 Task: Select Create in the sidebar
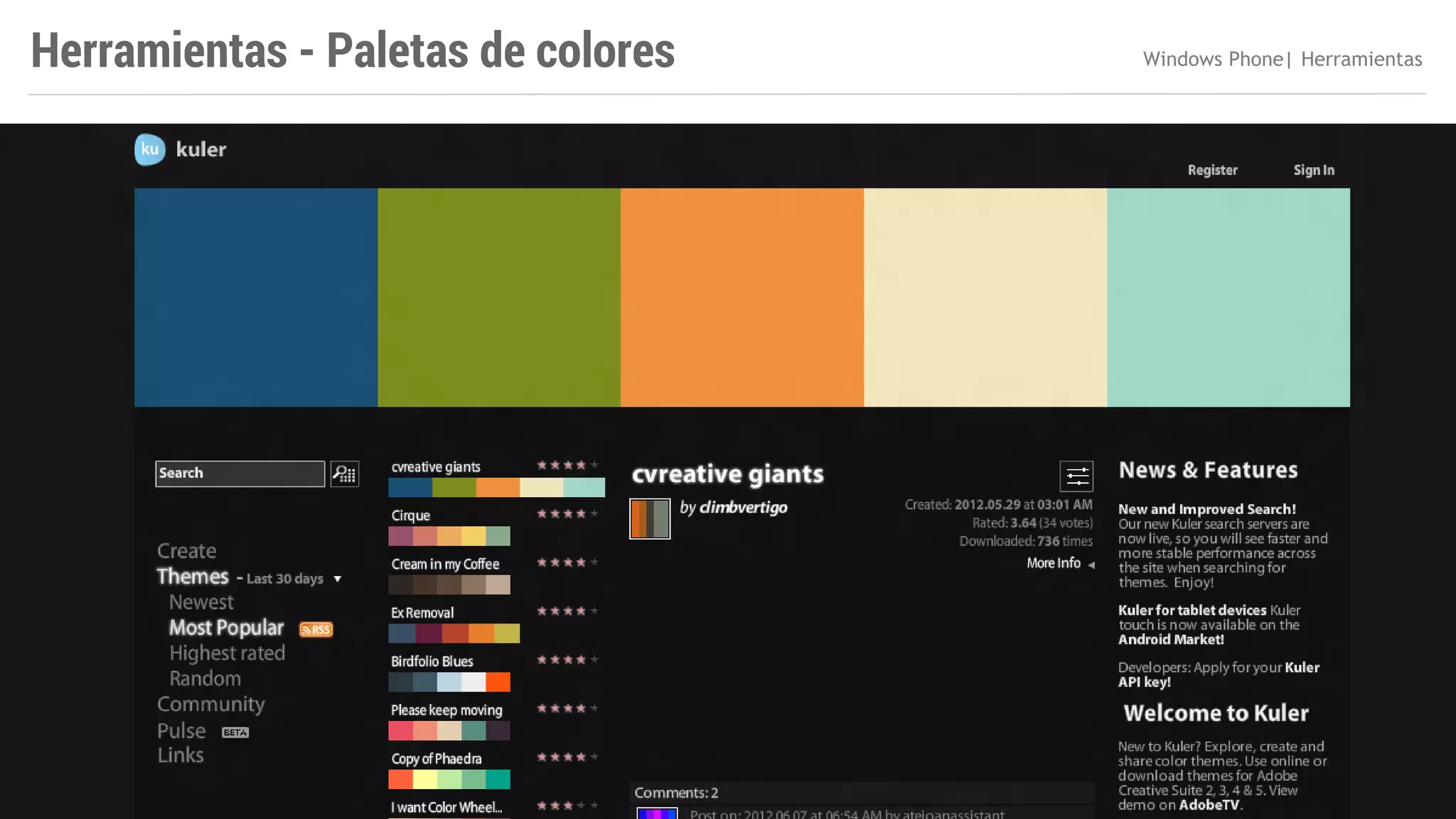(186, 551)
